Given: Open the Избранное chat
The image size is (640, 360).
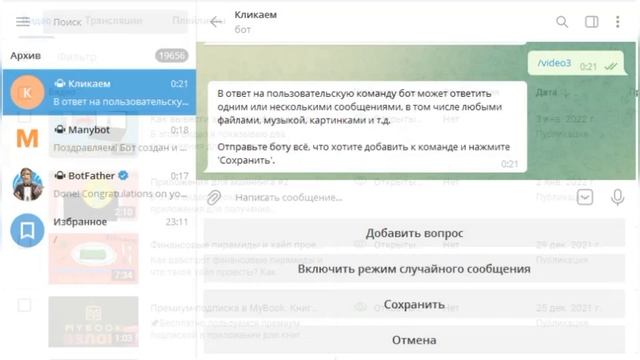Looking at the screenshot, I should pos(99,230).
